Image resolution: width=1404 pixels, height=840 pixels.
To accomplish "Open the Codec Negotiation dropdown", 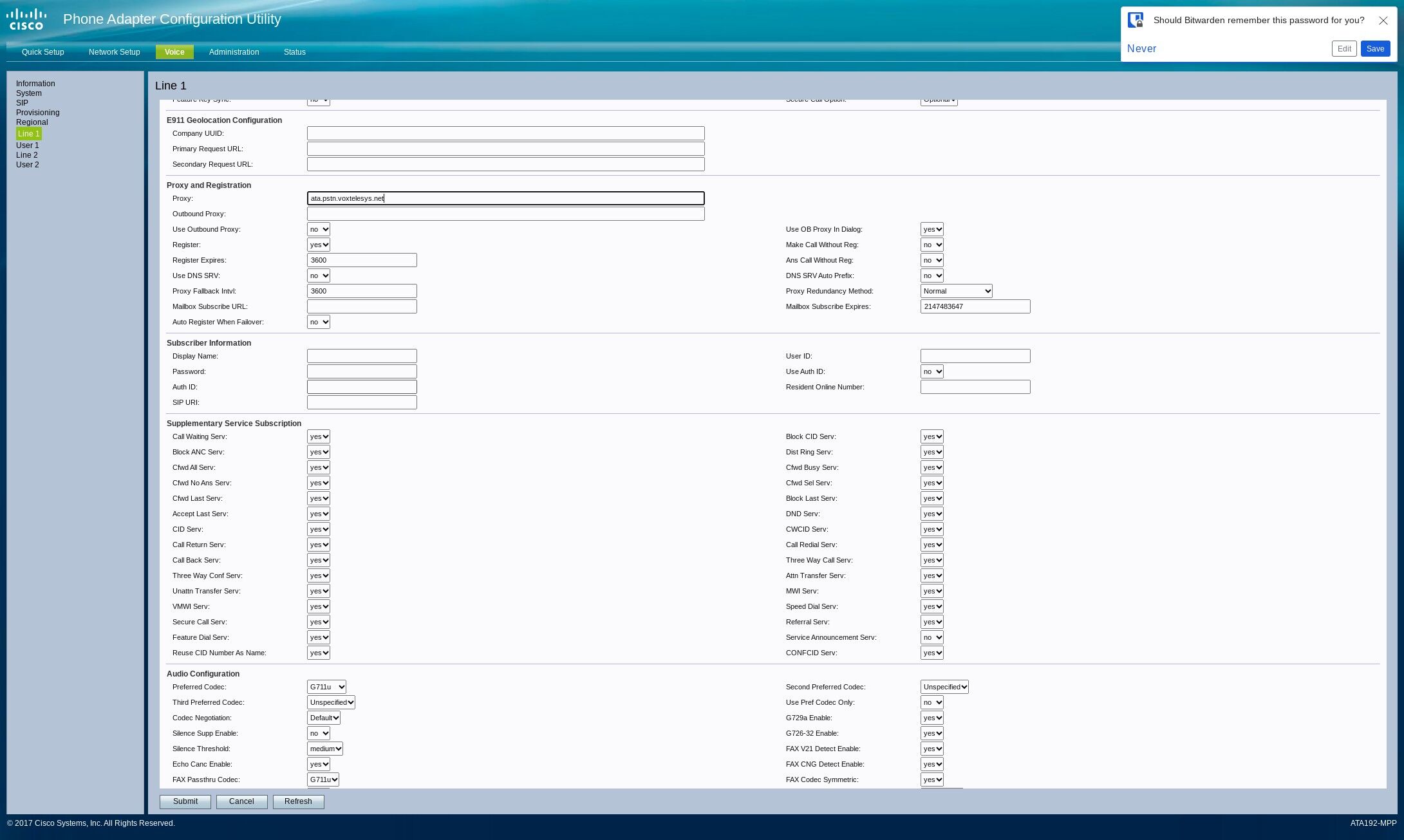I will (324, 718).
